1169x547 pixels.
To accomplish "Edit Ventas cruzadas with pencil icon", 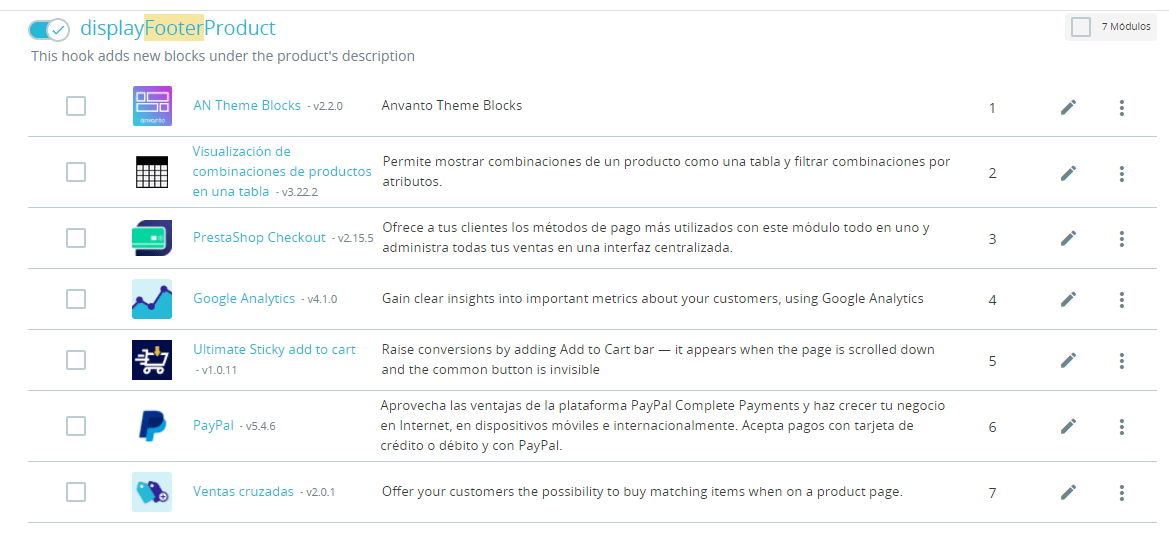I will (1068, 493).
